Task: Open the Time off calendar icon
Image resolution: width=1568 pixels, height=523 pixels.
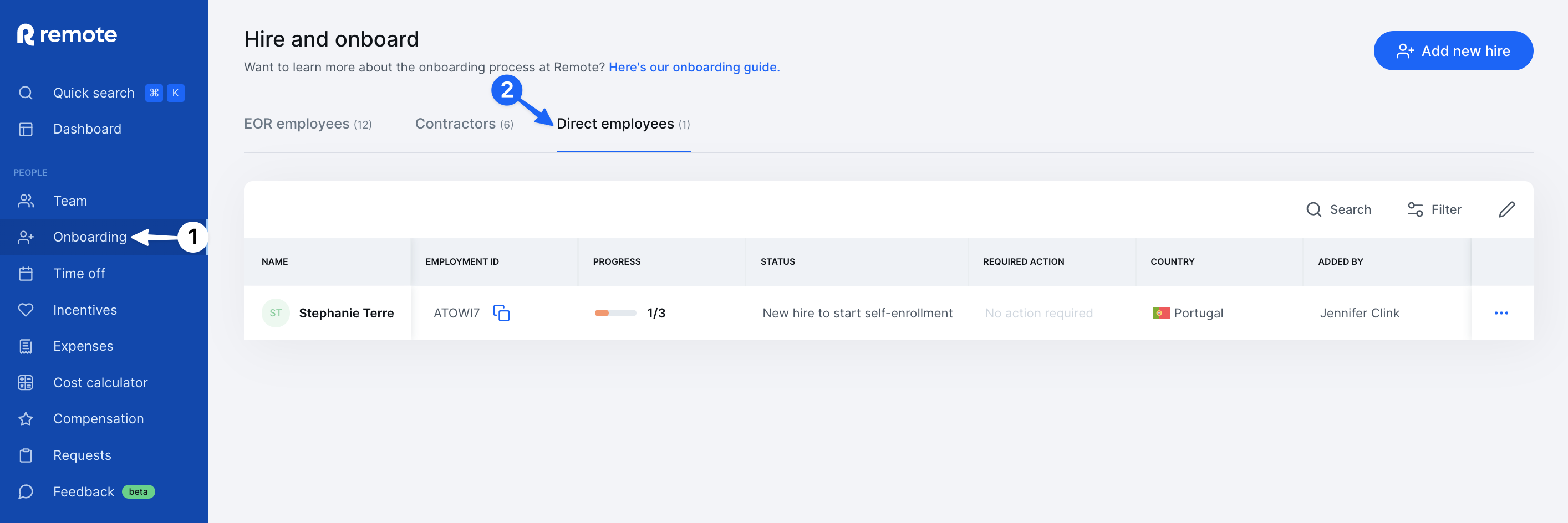Action: click(x=26, y=273)
